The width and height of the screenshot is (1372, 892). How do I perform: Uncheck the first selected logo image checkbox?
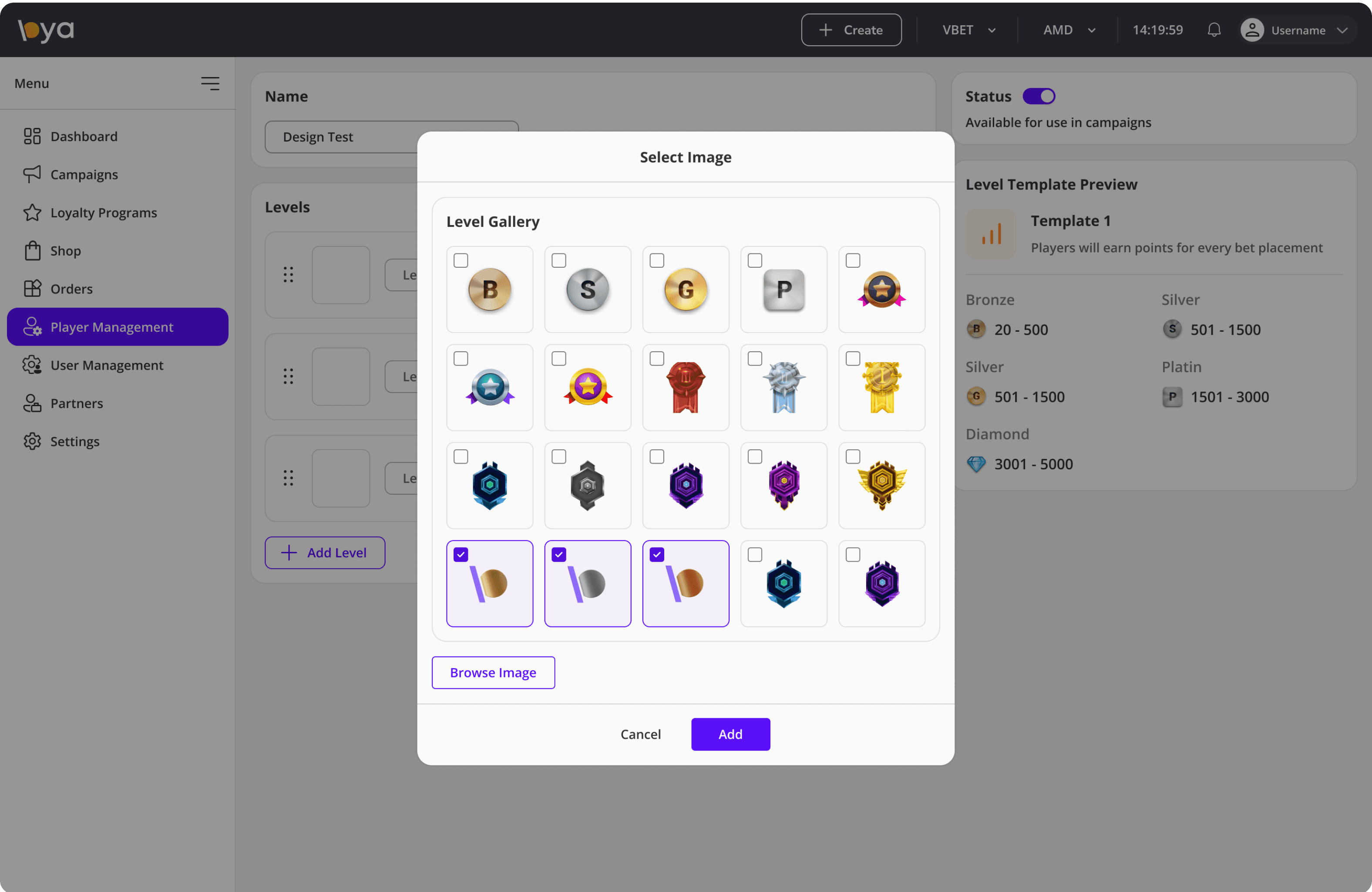pos(461,555)
